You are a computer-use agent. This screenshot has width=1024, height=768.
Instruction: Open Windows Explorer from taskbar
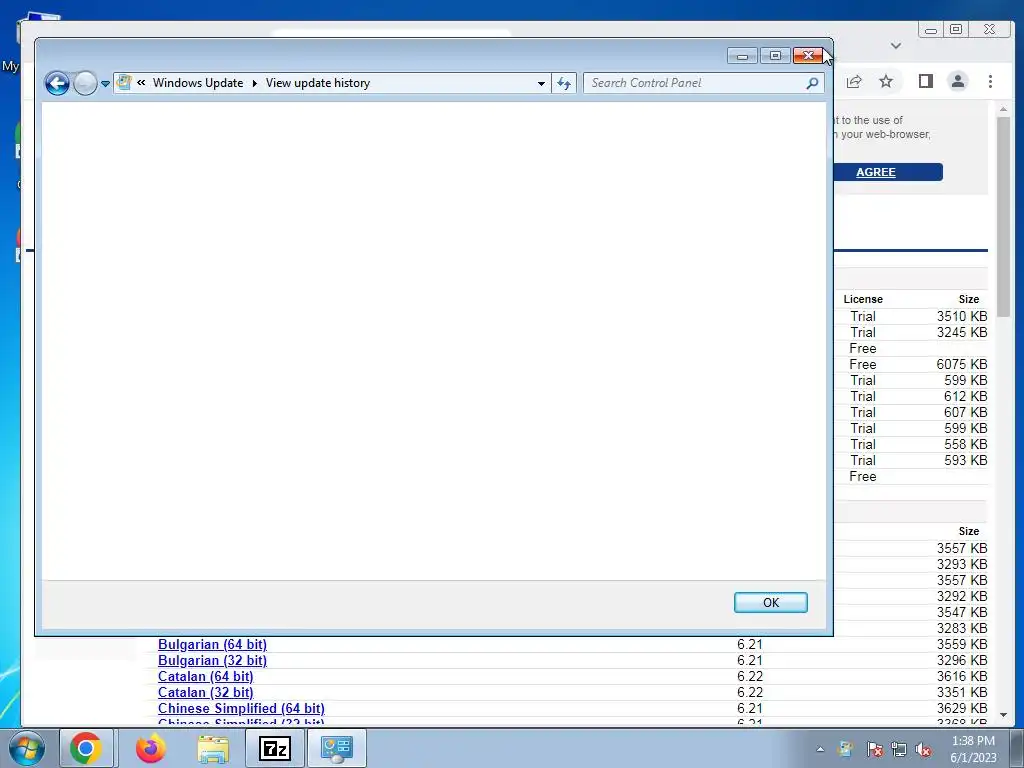coord(213,748)
